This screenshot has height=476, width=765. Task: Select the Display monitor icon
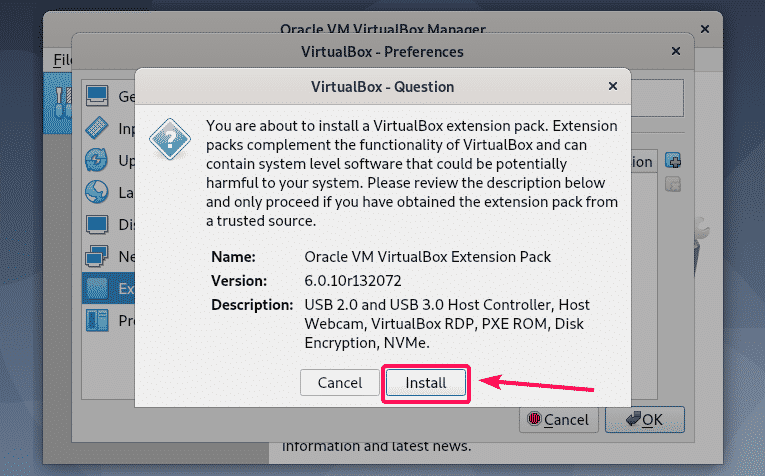tap(97, 224)
